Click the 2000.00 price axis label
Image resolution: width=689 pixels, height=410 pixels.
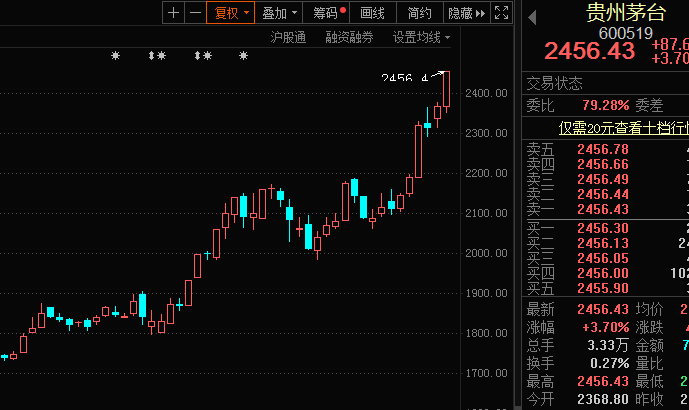coord(486,253)
